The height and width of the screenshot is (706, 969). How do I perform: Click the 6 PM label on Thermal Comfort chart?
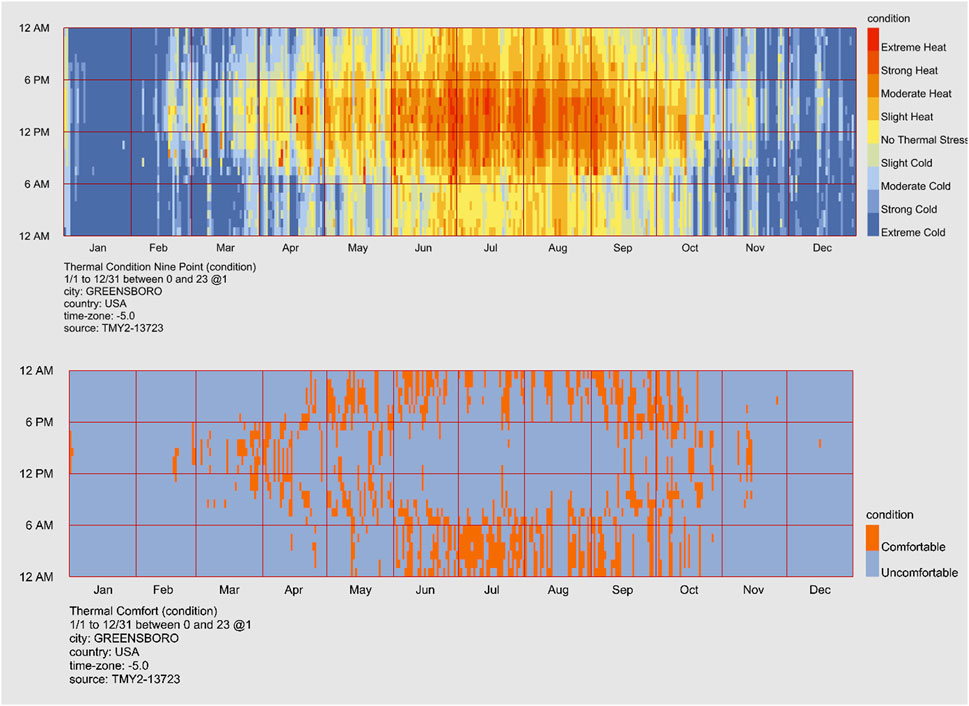[40, 422]
